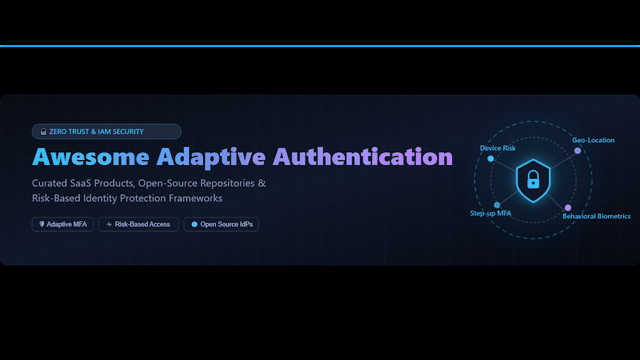Click the Awesome Adaptive Authentication title
Viewport: 640px width, 360px height.
(x=242, y=157)
